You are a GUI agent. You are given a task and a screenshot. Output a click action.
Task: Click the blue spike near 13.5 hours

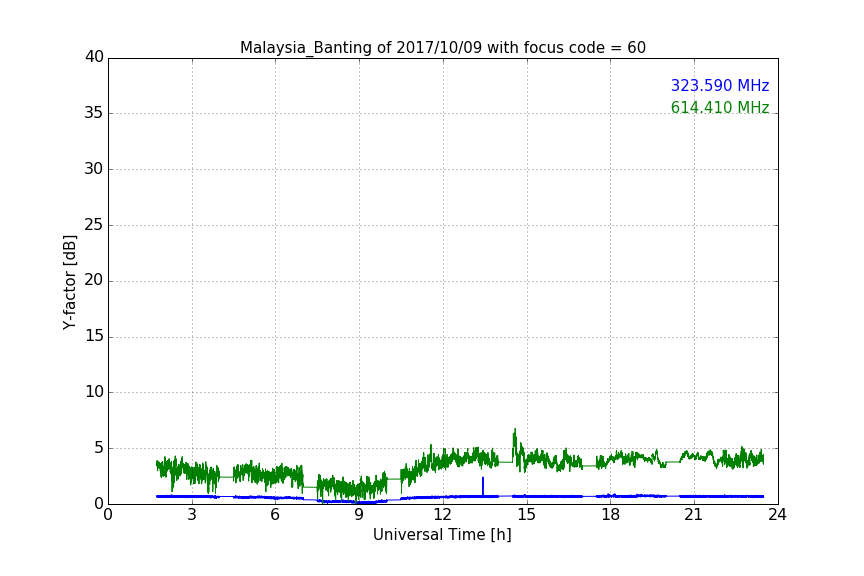tap(483, 486)
